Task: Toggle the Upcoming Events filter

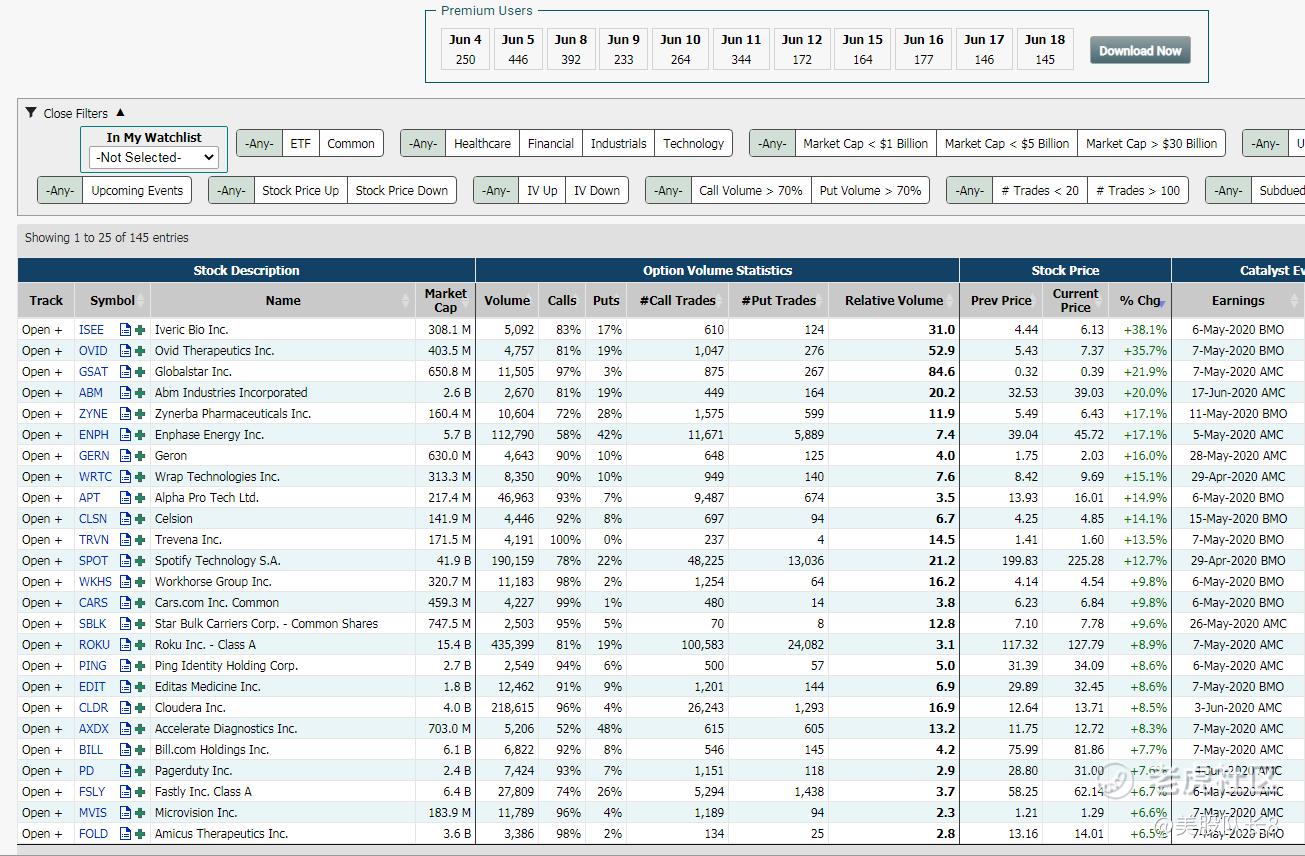Action: click(x=137, y=191)
